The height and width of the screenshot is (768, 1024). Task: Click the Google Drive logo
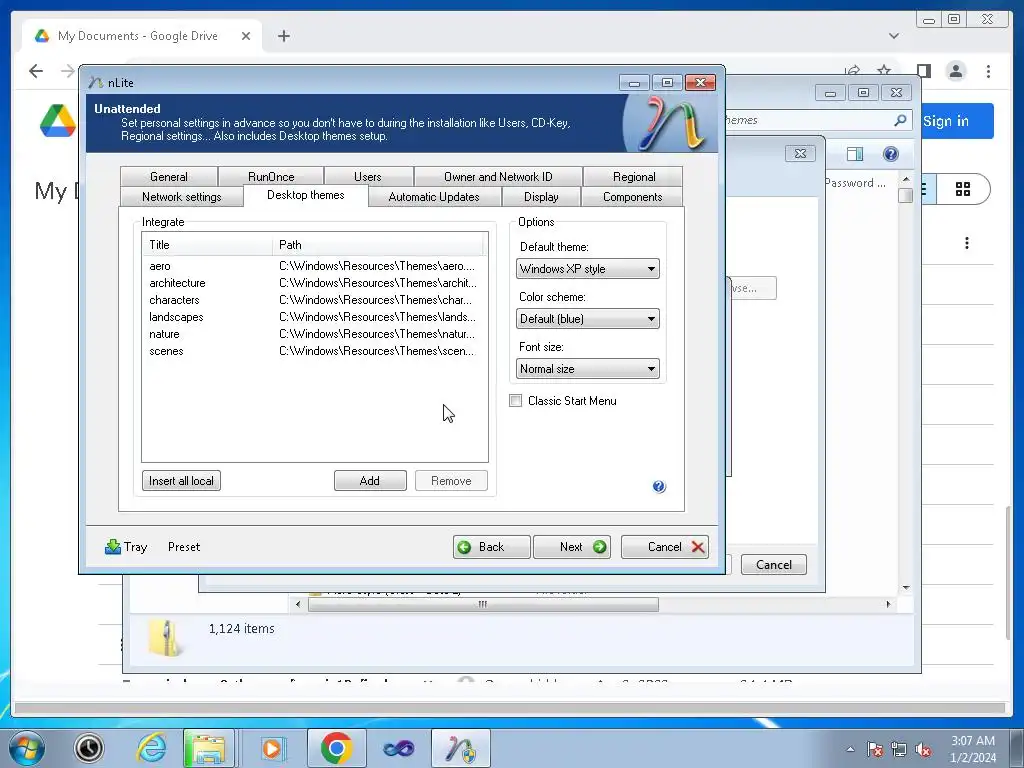point(57,121)
